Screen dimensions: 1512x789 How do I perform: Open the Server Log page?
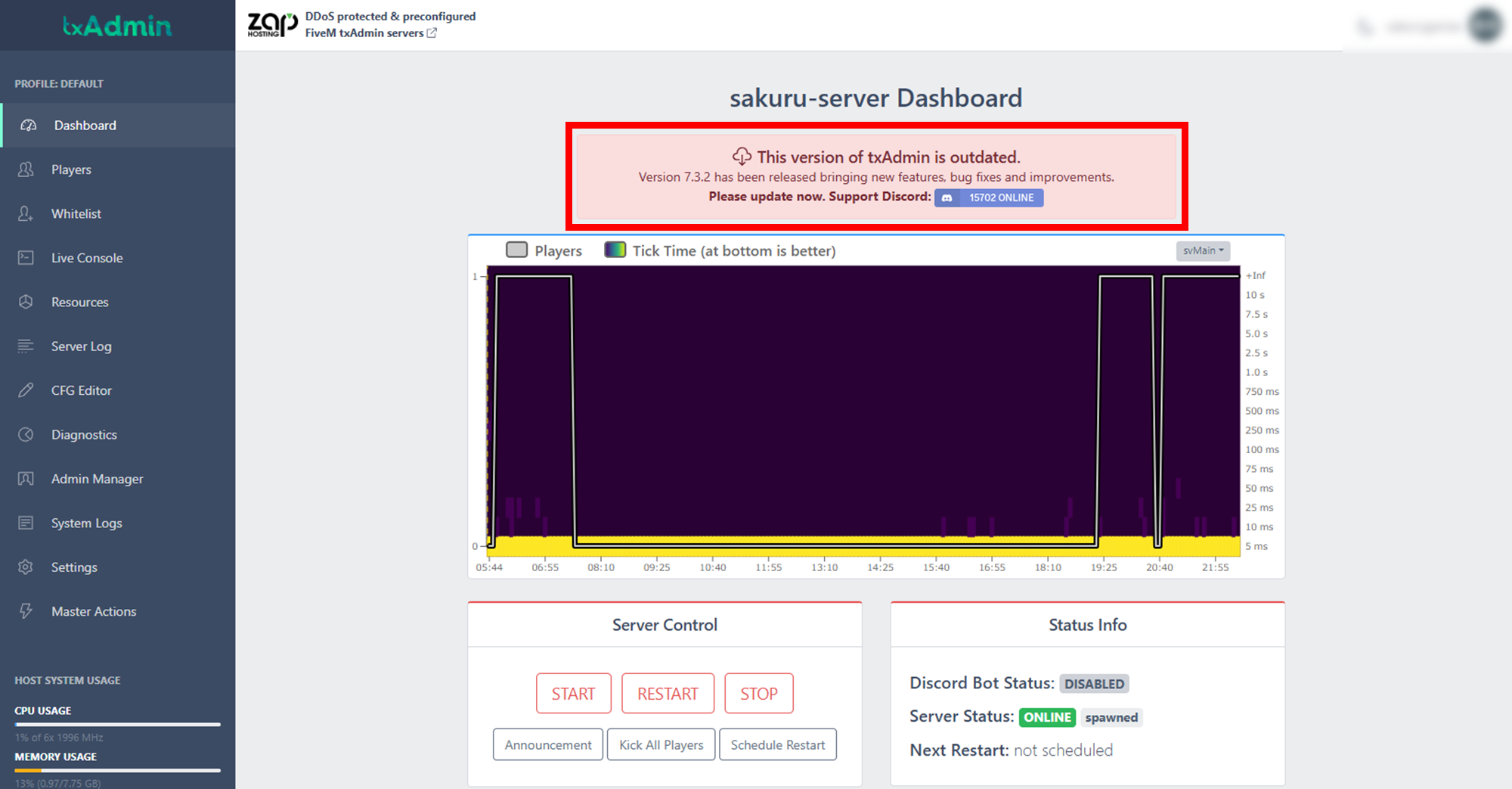81,346
